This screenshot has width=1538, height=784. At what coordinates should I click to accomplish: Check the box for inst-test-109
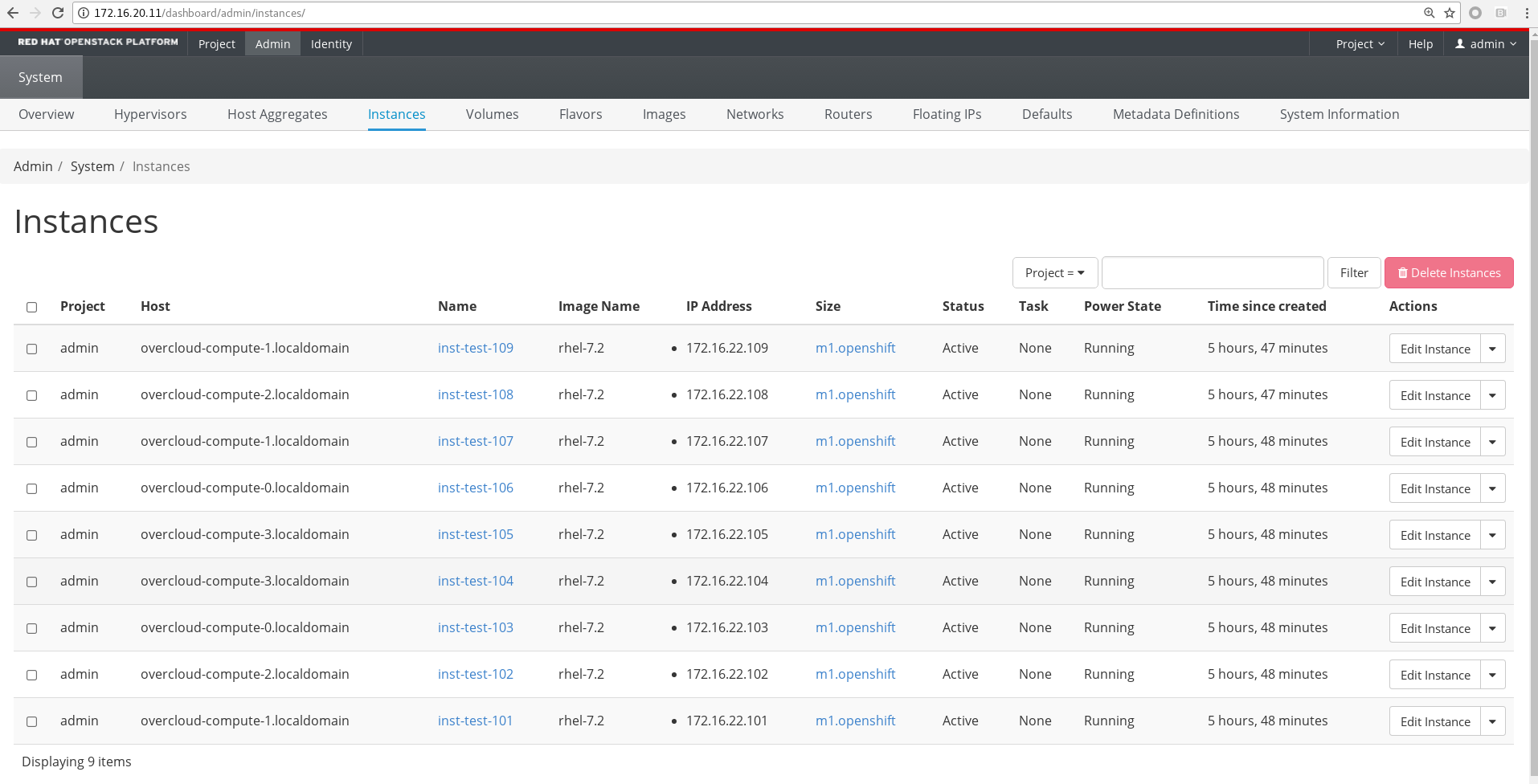point(32,349)
